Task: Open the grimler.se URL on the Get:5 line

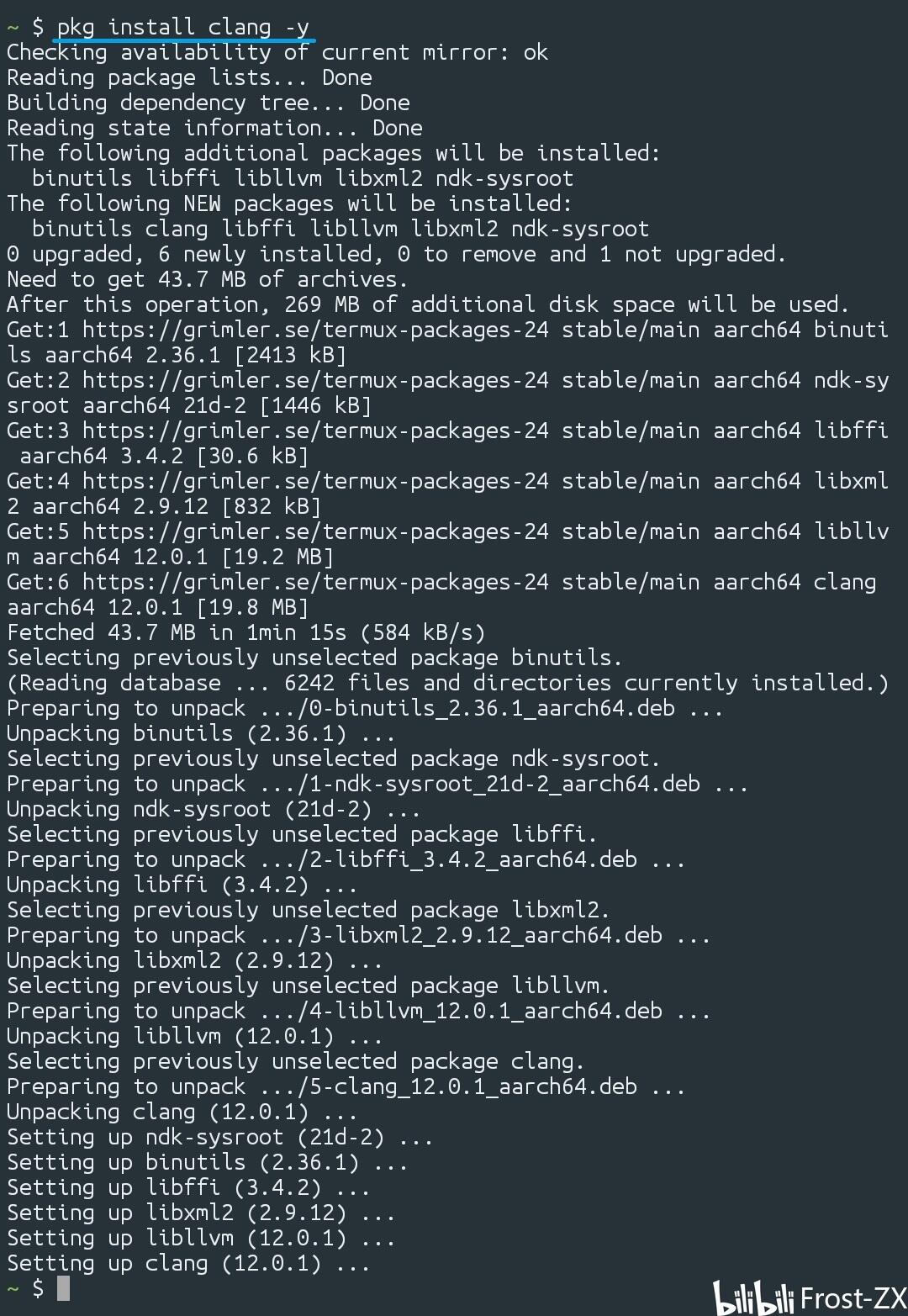Action: coord(315,531)
